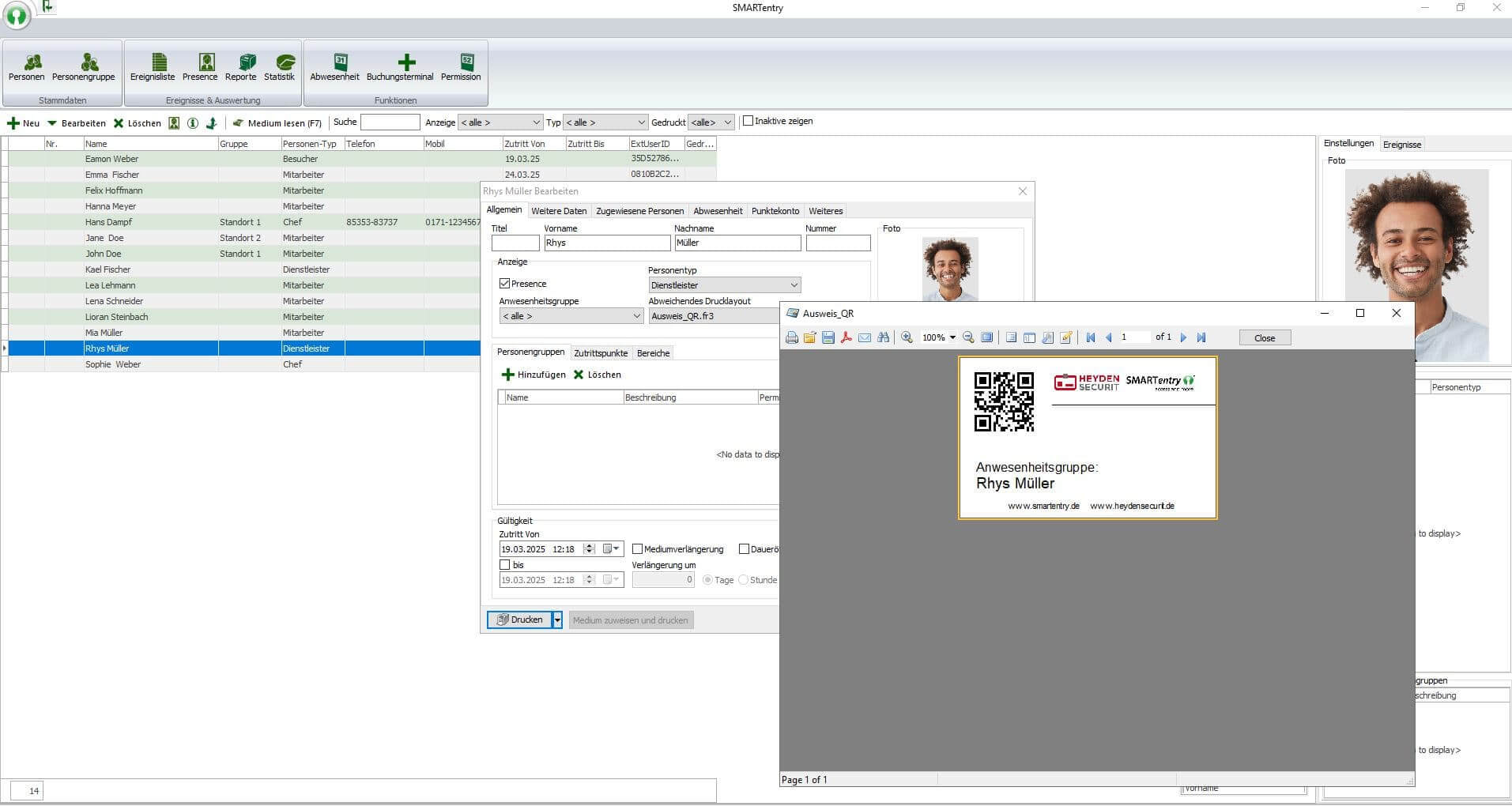Check the Inaktive zeigen checkbox

point(748,121)
